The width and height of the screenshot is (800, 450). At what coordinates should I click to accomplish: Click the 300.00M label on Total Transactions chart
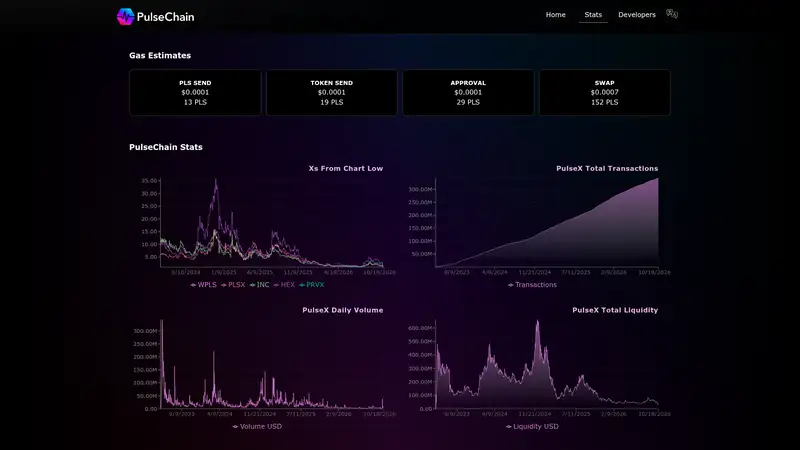pyautogui.click(x=420, y=189)
